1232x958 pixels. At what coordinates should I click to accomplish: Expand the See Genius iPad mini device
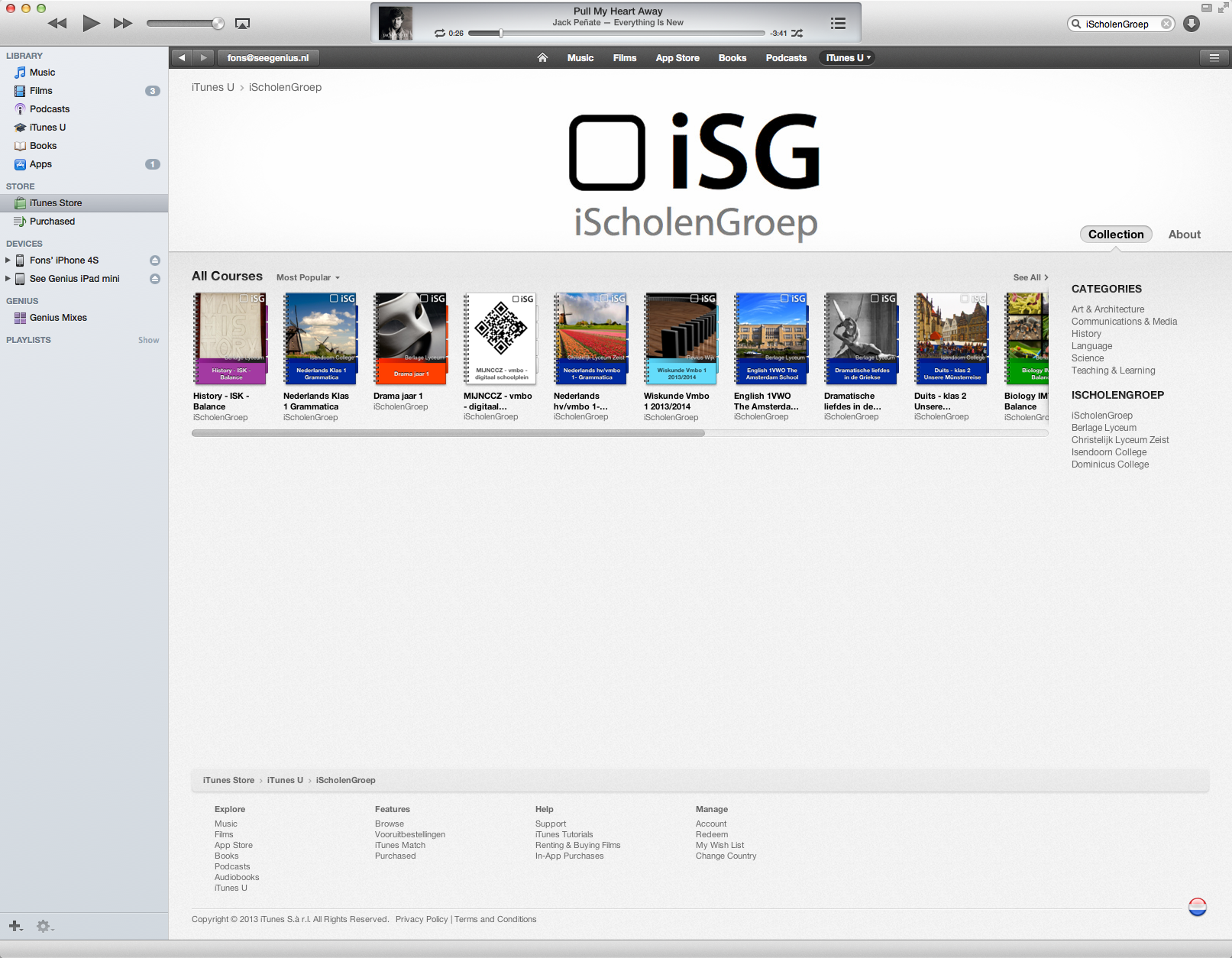[x=8, y=279]
